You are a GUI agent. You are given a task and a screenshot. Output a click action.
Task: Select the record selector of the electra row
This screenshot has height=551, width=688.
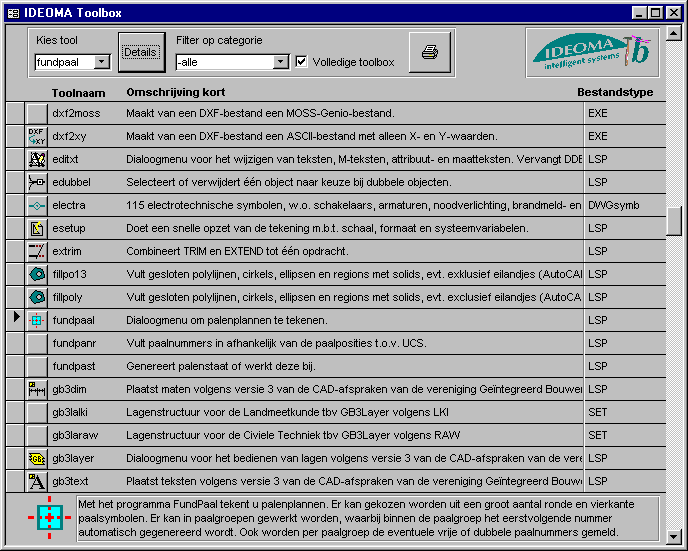pyautogui.click(x=15, y=205)
